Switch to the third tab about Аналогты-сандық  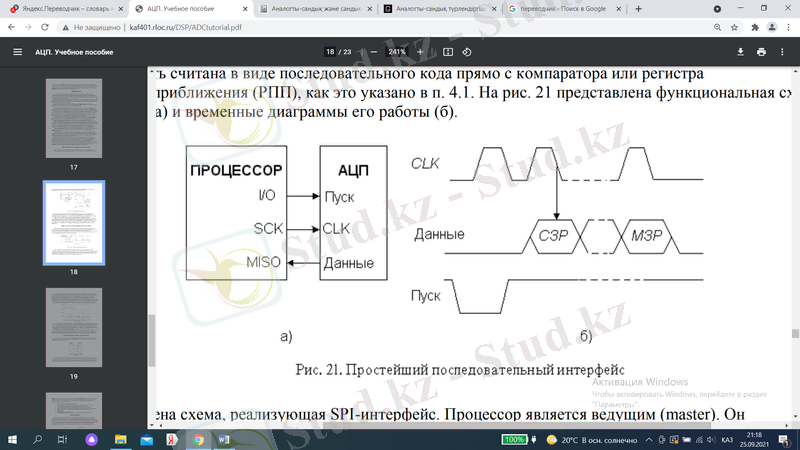315,9
